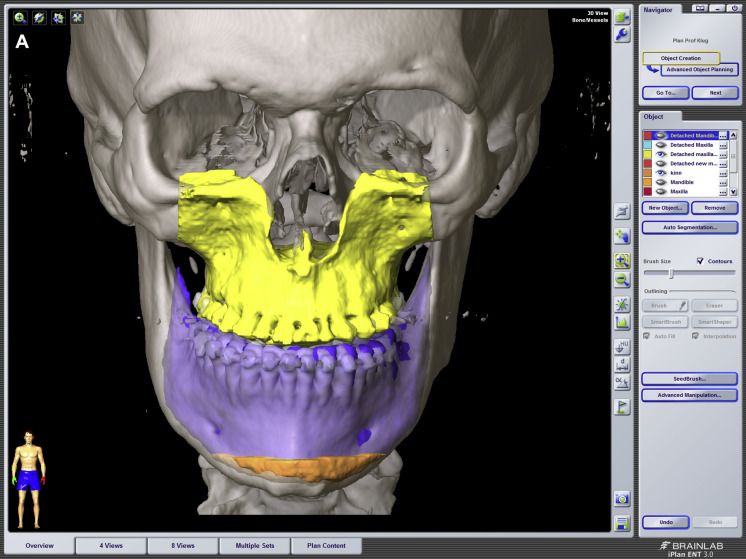Open properties dots for Maxilla object
This screenshot has width=746, height=559.
coord(723,192)
